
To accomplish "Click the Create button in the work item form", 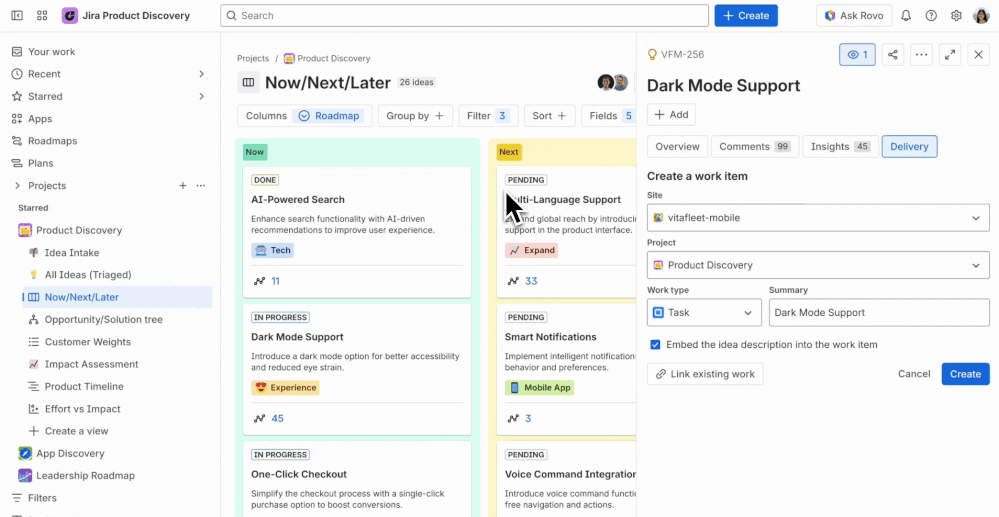I will pos(965,374).
